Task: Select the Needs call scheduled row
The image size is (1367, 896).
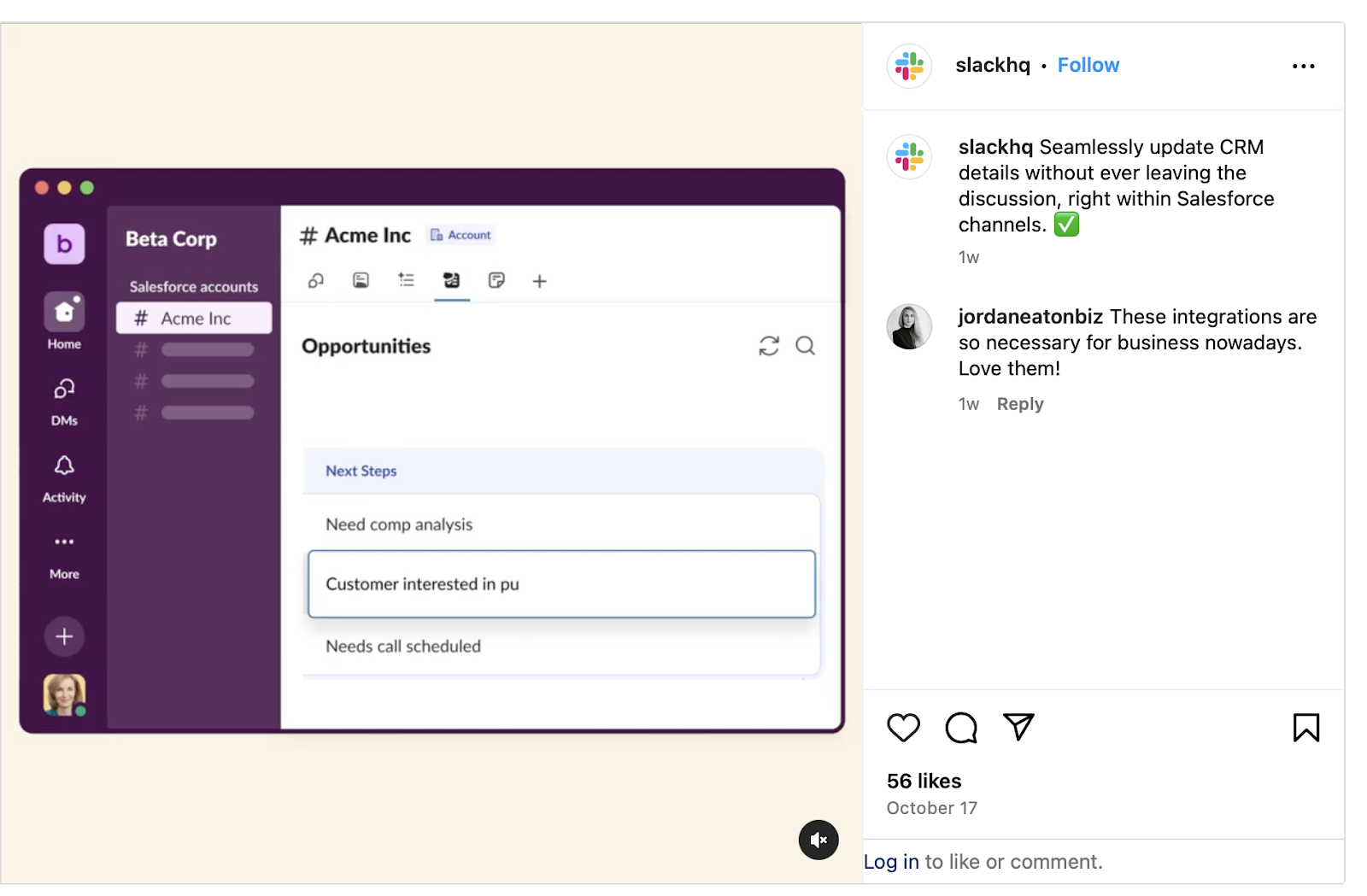Action: coord(562,646)
